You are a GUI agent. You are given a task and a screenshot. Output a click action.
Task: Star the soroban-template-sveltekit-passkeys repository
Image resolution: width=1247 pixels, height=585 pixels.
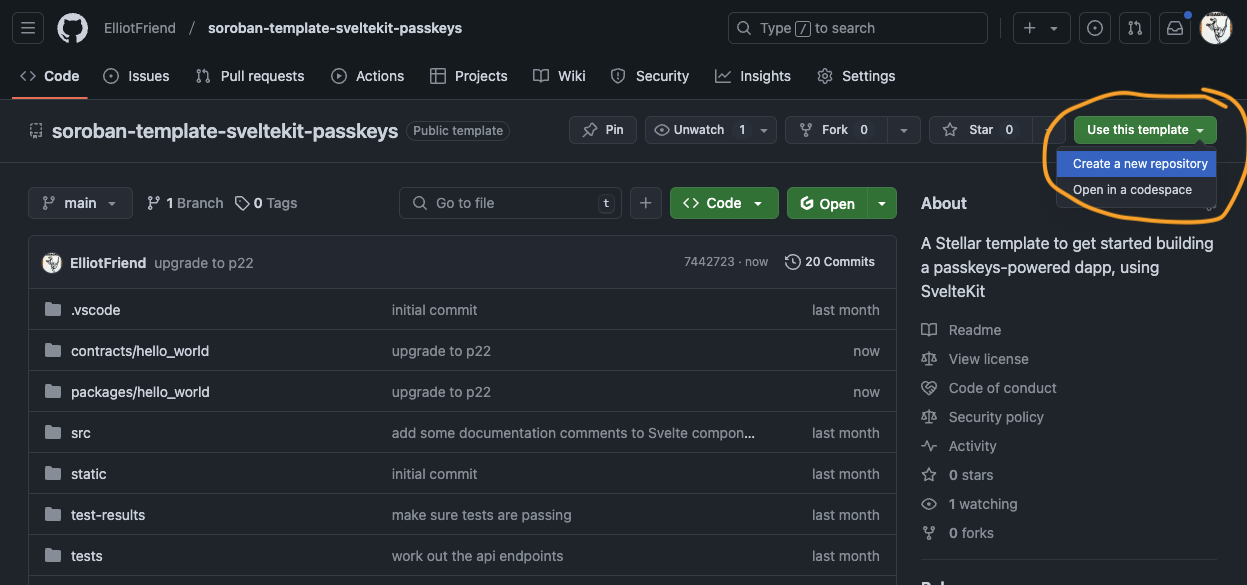[980, 129]
